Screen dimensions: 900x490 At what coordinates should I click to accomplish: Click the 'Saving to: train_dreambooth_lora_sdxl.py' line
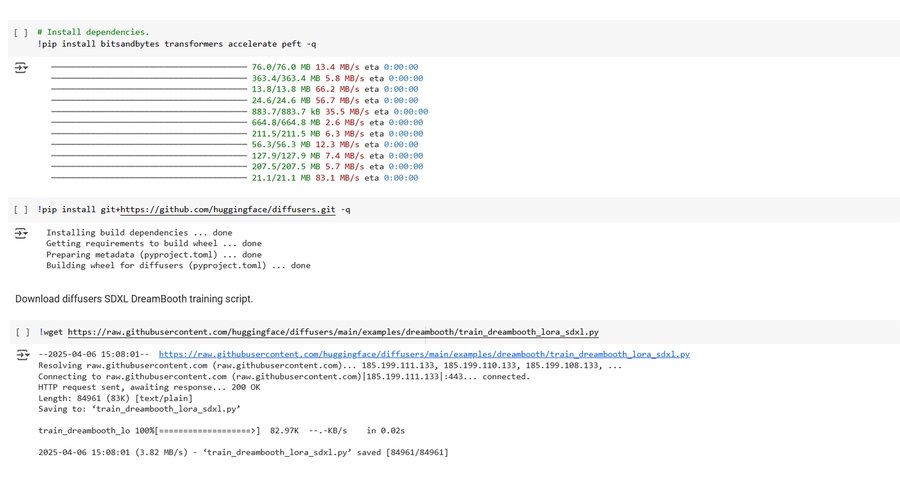pos(139,409)
